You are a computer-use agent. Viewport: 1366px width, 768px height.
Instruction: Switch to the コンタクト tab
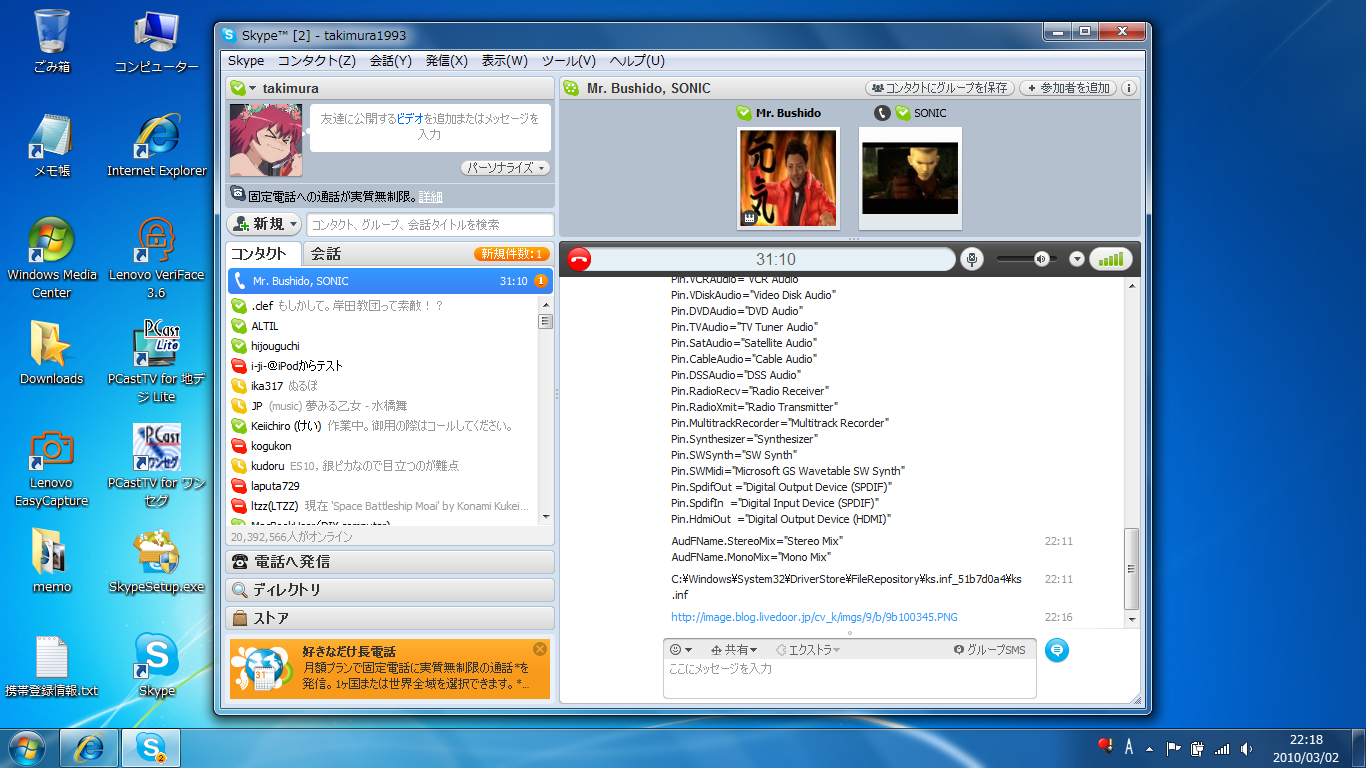(x=263, y=254)
